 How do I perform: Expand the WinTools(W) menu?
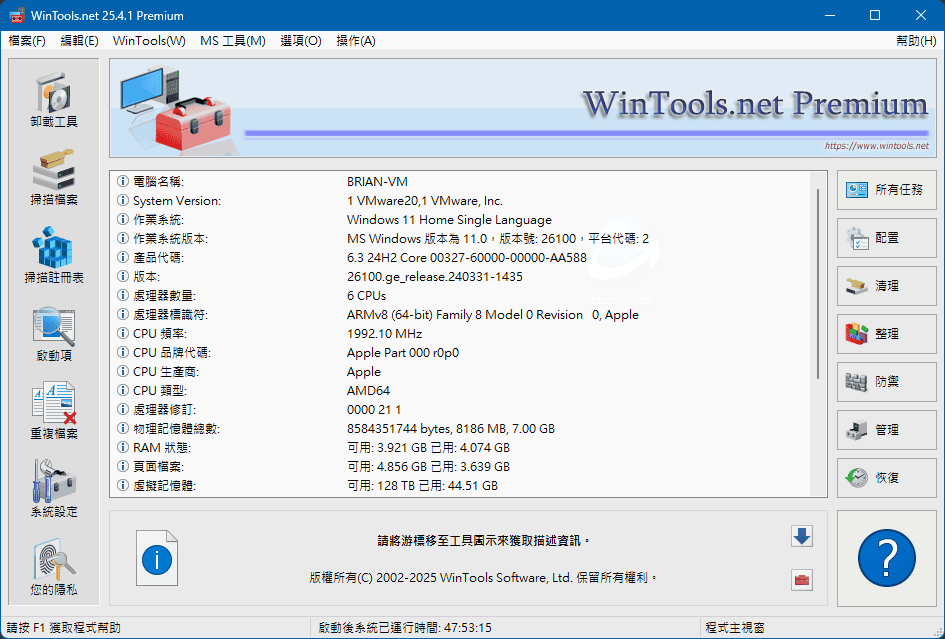coord(149,41)
